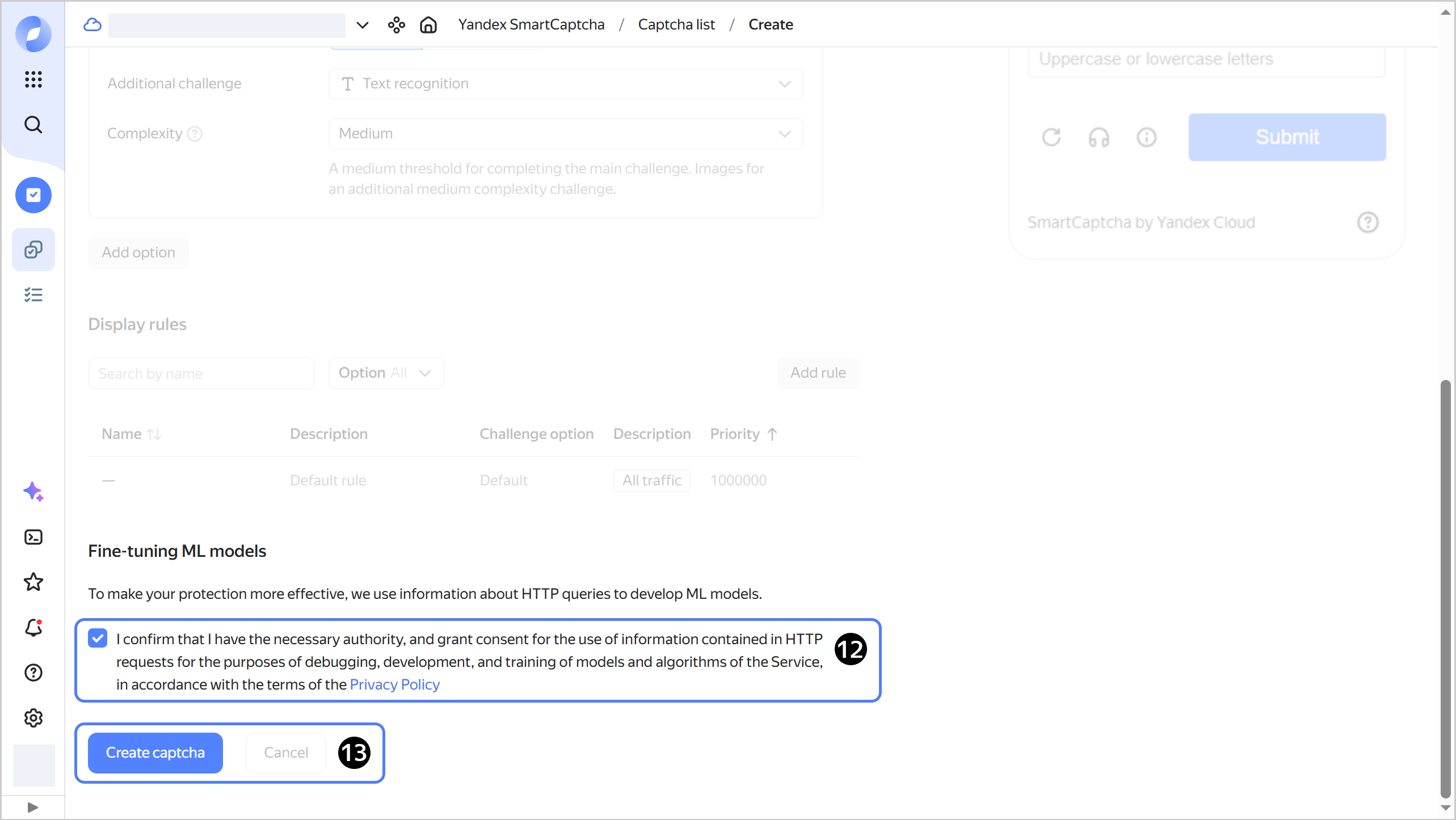Open the Complexity Medium dropdown
The width and height of the screenshot is (1456, 820).
click(x=566, y=134)
